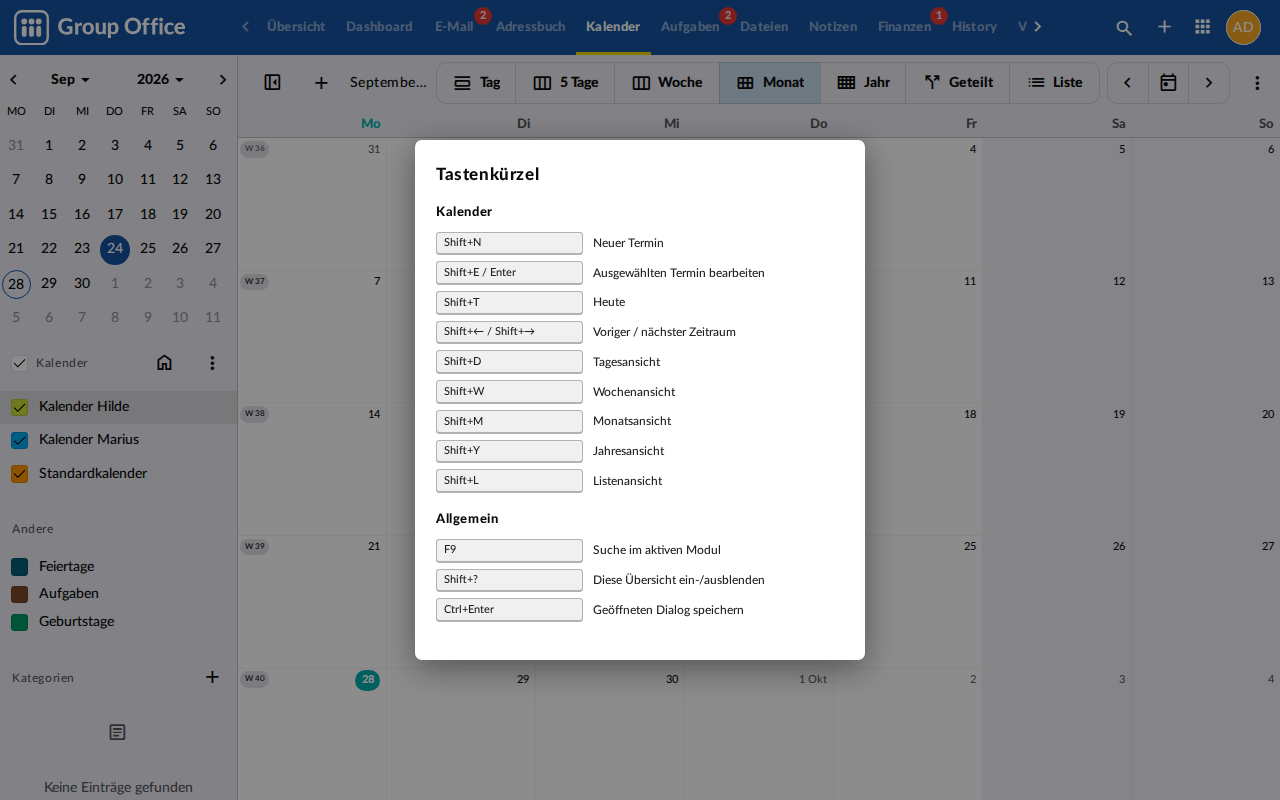Viewport: 1280px width, 800px height.
Task: Click Shift+N shortcut key field
Action: click(509, 243)
